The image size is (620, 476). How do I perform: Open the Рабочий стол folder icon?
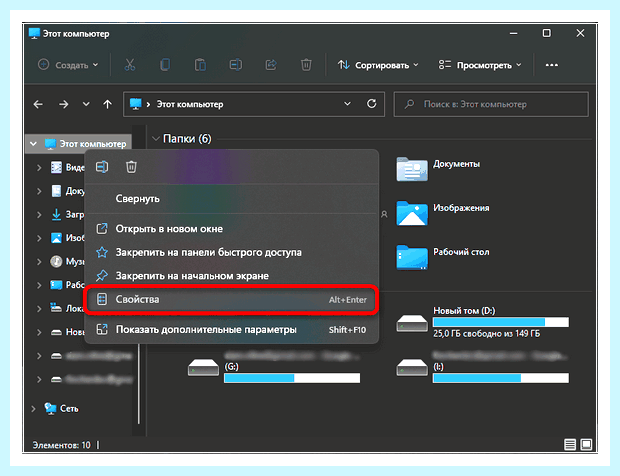(412, 258)
